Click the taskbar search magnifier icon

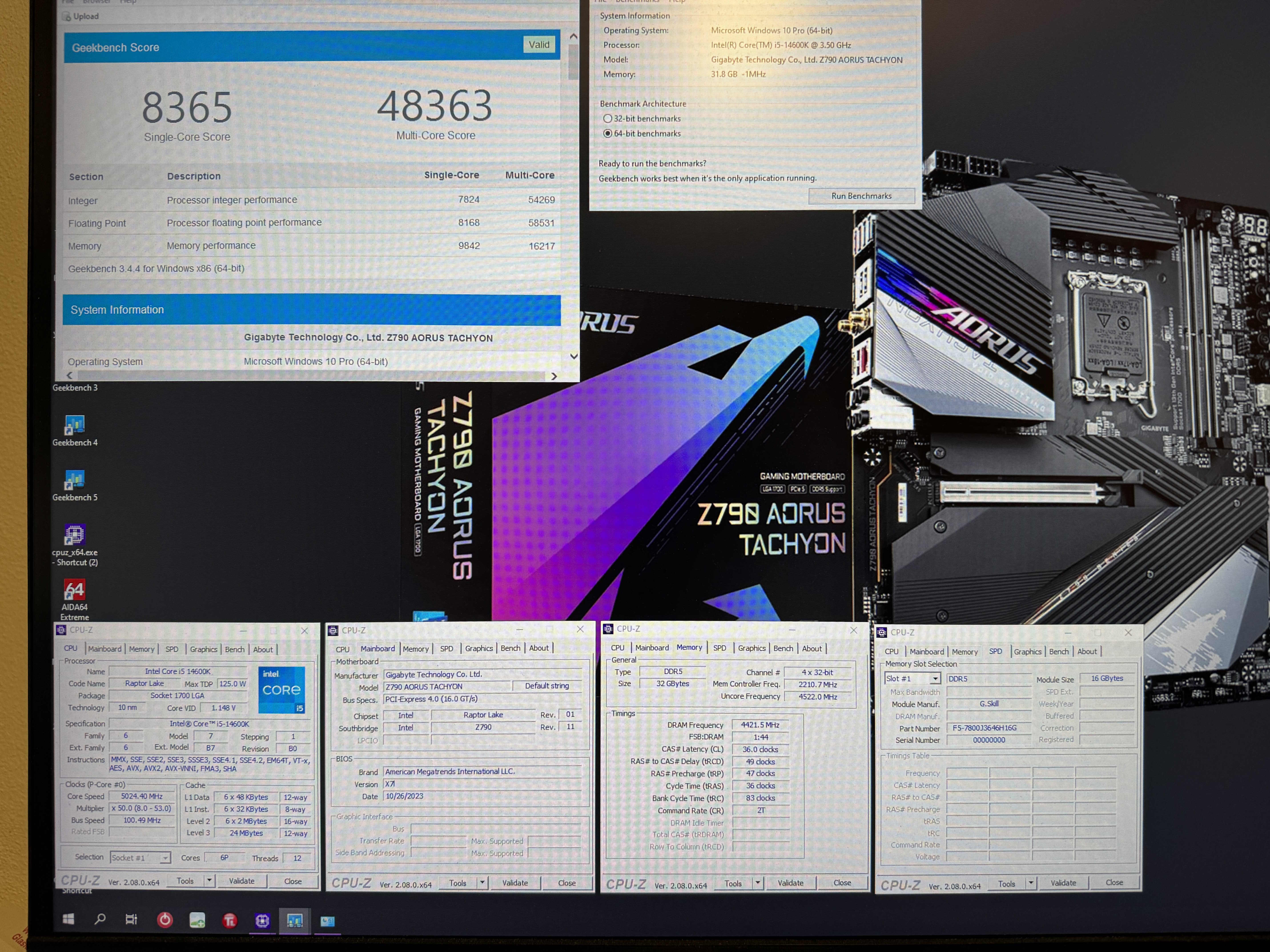click(99, 919)
